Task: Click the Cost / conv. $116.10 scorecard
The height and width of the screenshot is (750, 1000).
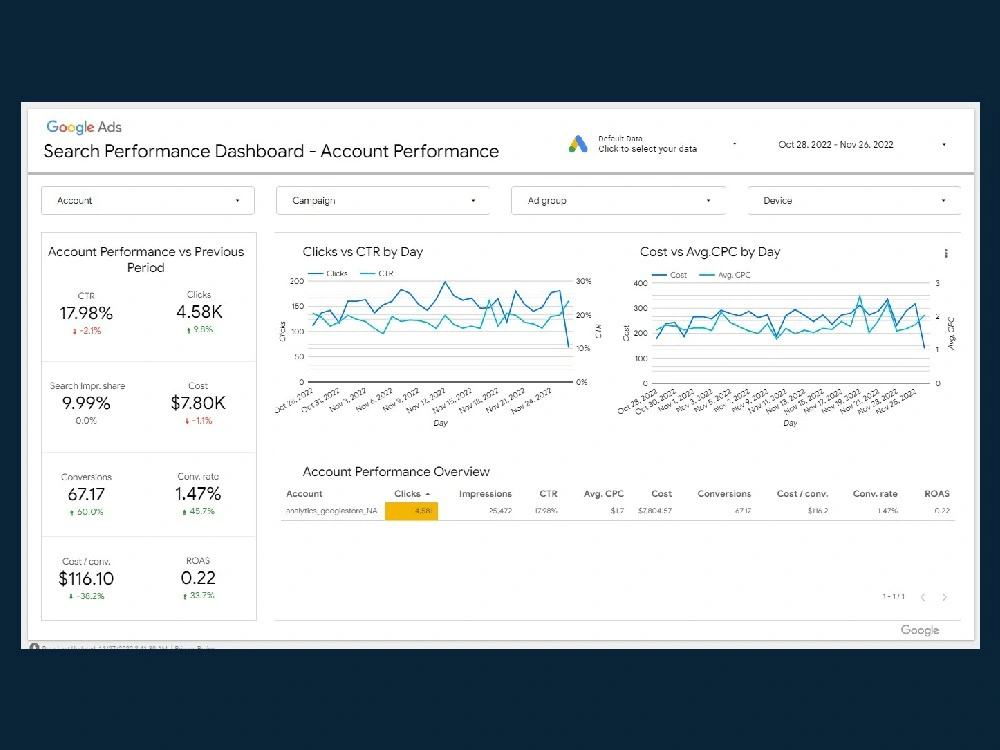Action: [x=86, y=578]
